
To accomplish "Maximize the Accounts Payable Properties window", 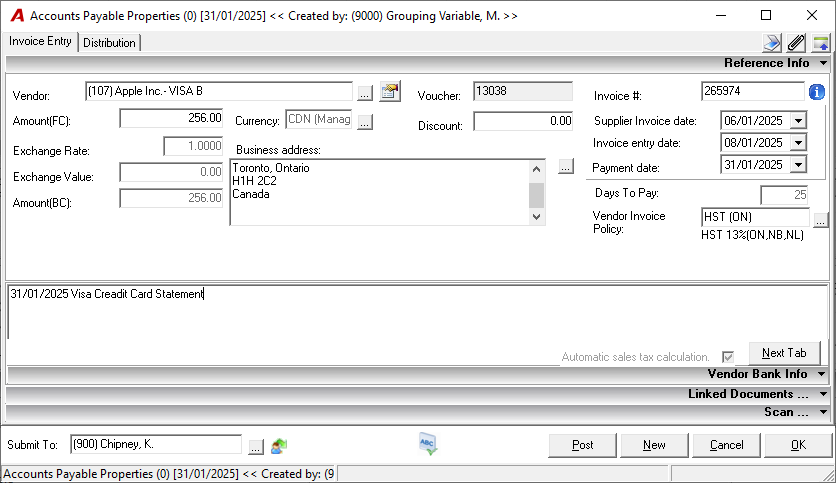I will (766, 15).
